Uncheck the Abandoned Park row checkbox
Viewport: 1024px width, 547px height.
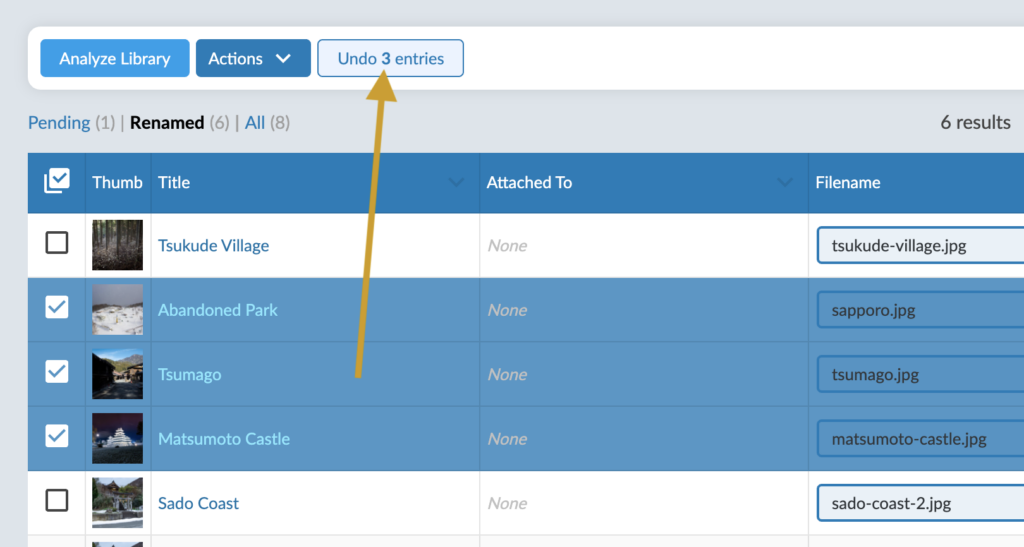pyautogui.click(x=57, y=307)
